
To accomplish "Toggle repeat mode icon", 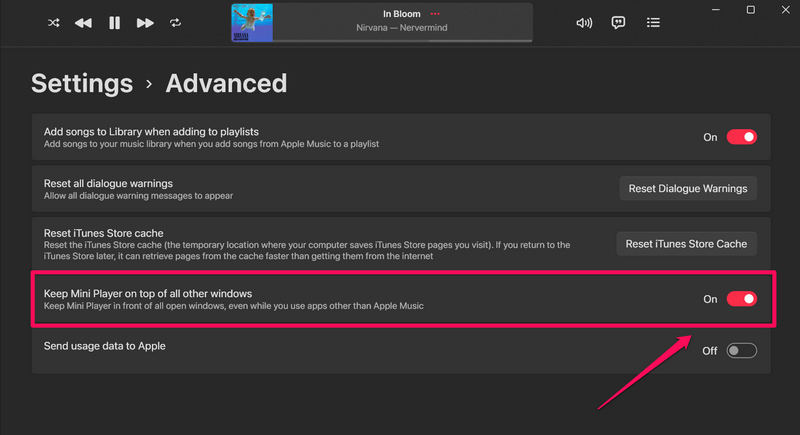I will [x=176, y=22].
